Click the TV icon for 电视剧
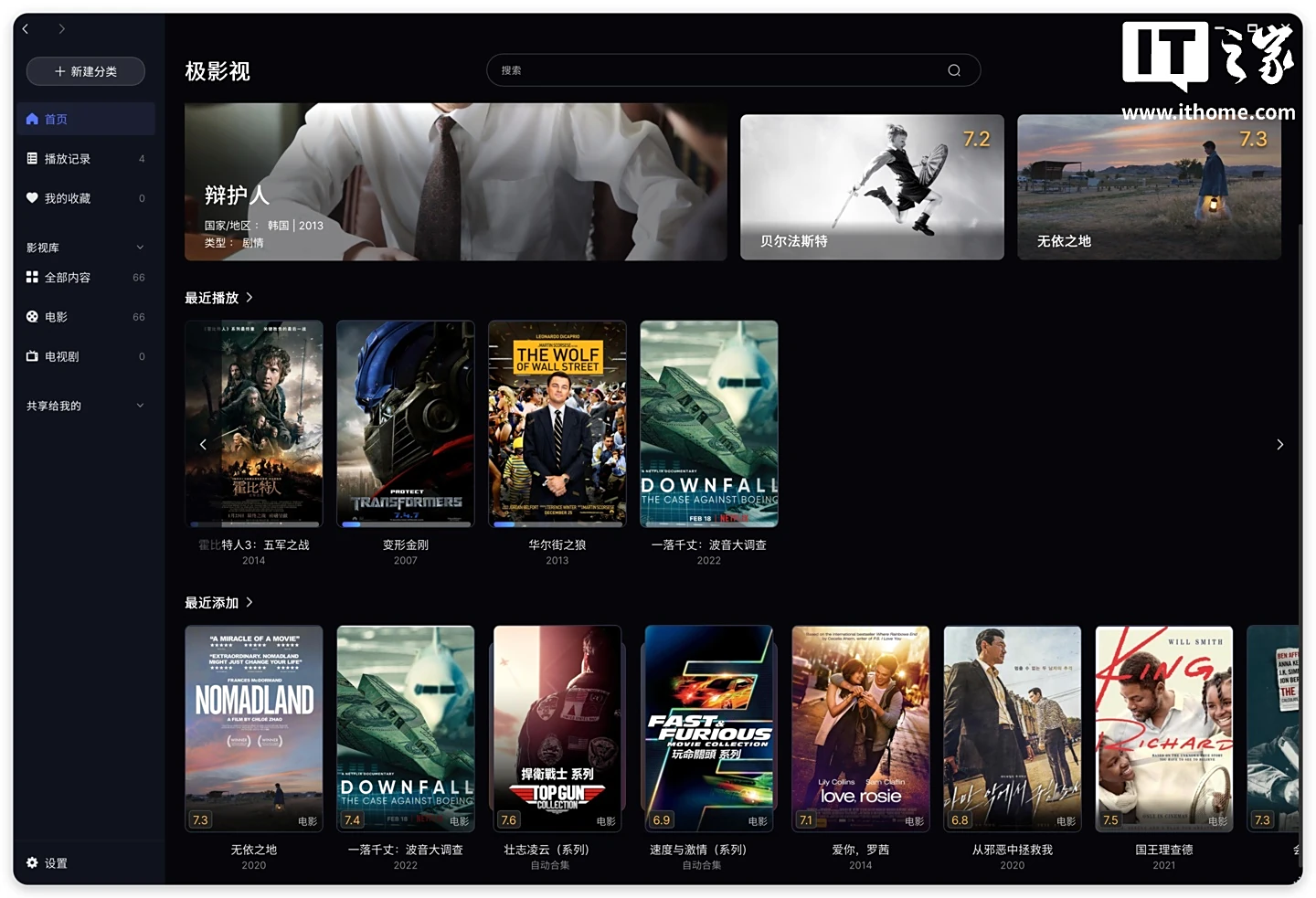The height and width of the screenshot is (898, 1316). (x=32, y=356)
